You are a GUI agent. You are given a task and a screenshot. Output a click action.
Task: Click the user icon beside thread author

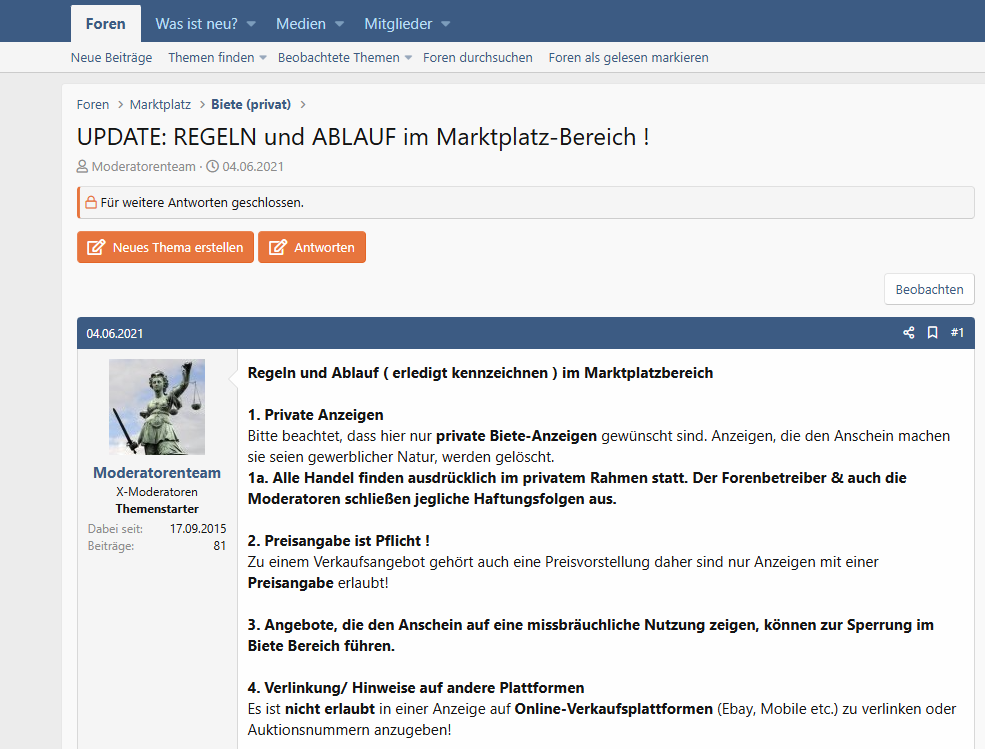click(x=83, y=167)
